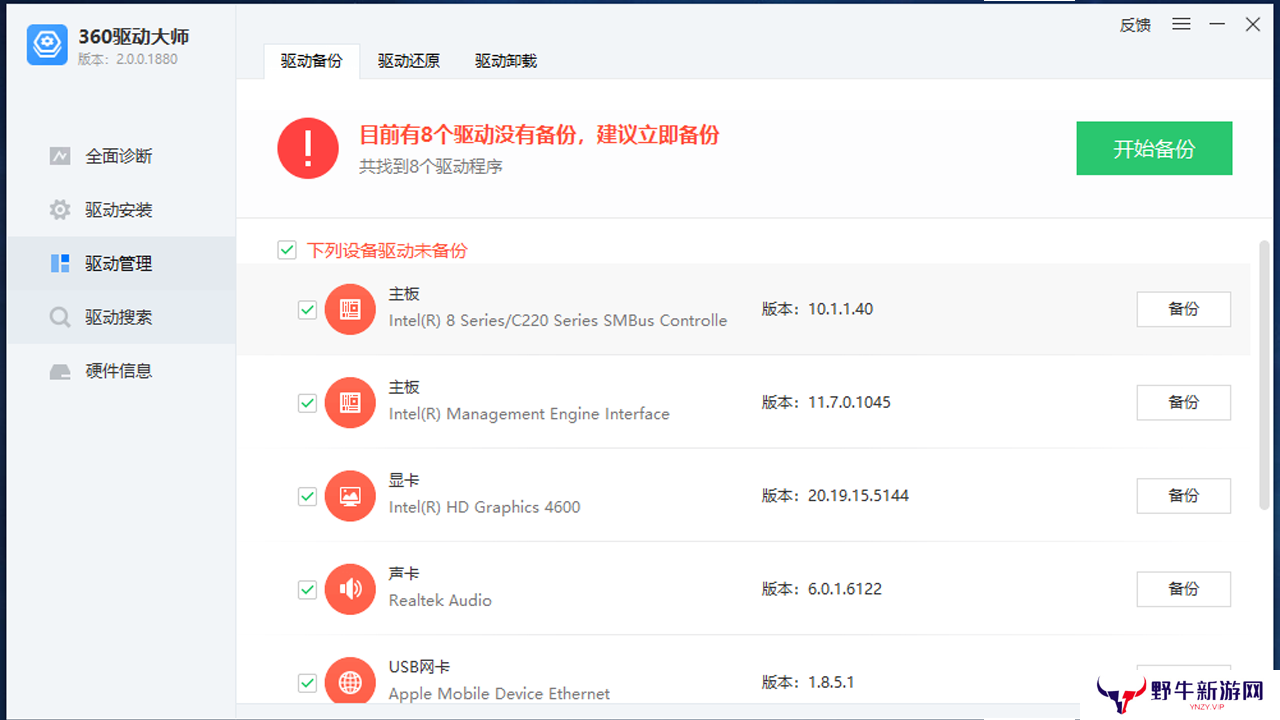Switch to the 驱动卸载 tab
This screenshot has width=1280, height=720.
click(505, 61)
